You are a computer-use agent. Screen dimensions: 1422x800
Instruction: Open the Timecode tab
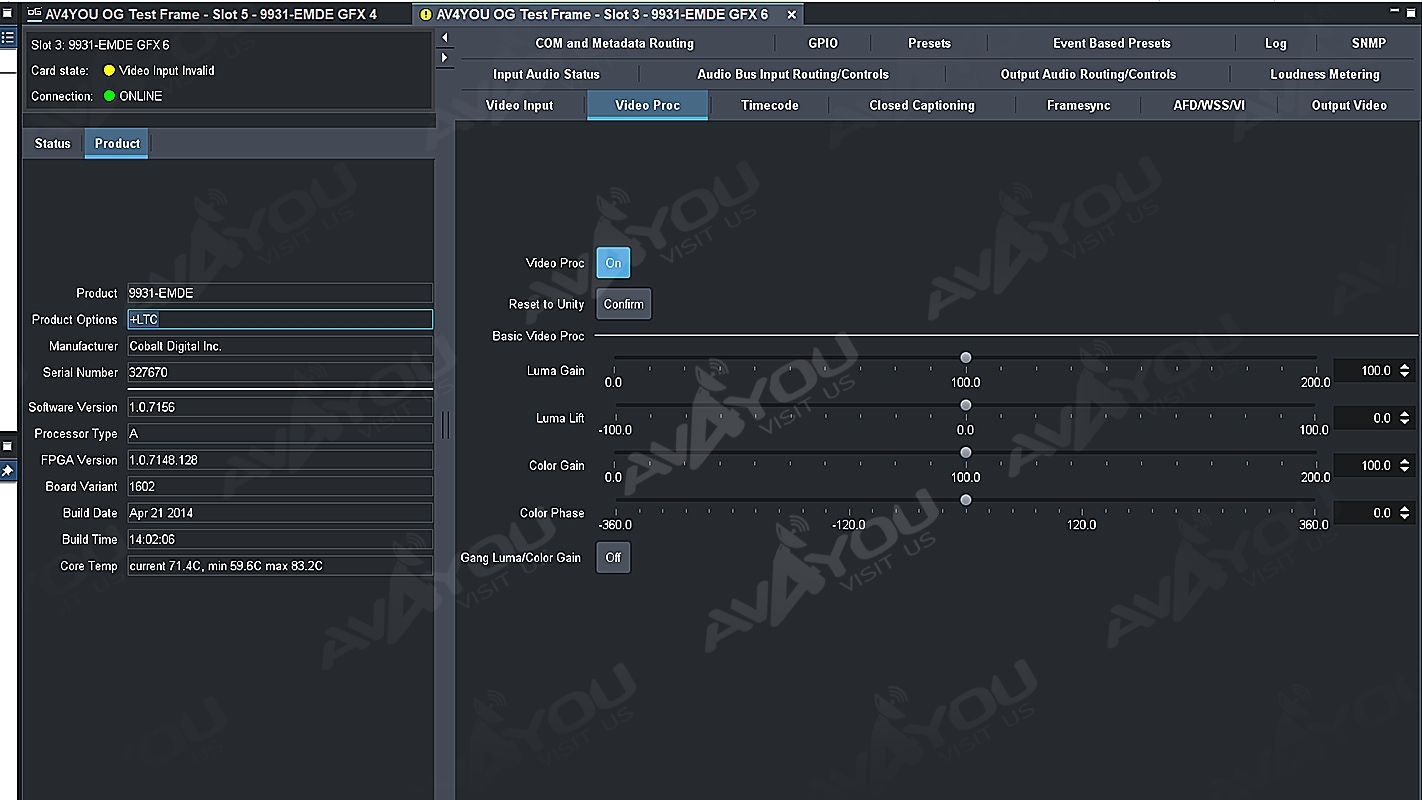[x=769, y=105]
